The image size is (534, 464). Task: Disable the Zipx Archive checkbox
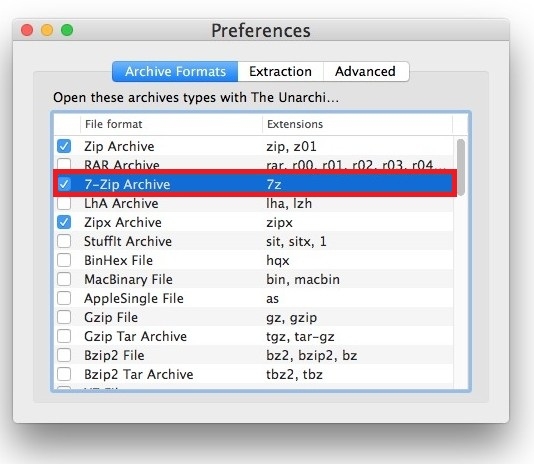(x=64, y=222)
